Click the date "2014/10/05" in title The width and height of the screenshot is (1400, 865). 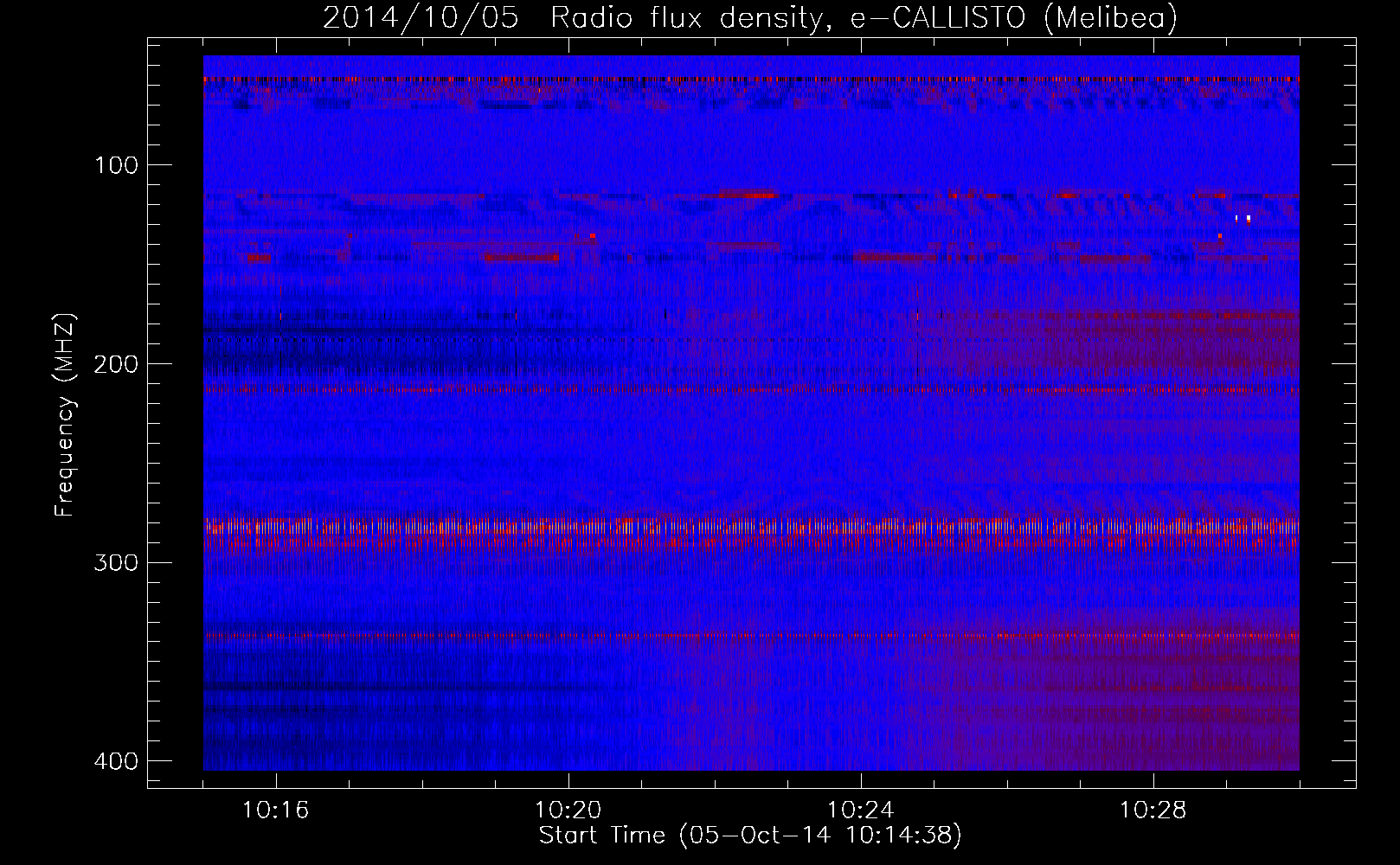(x=421, y=18)
